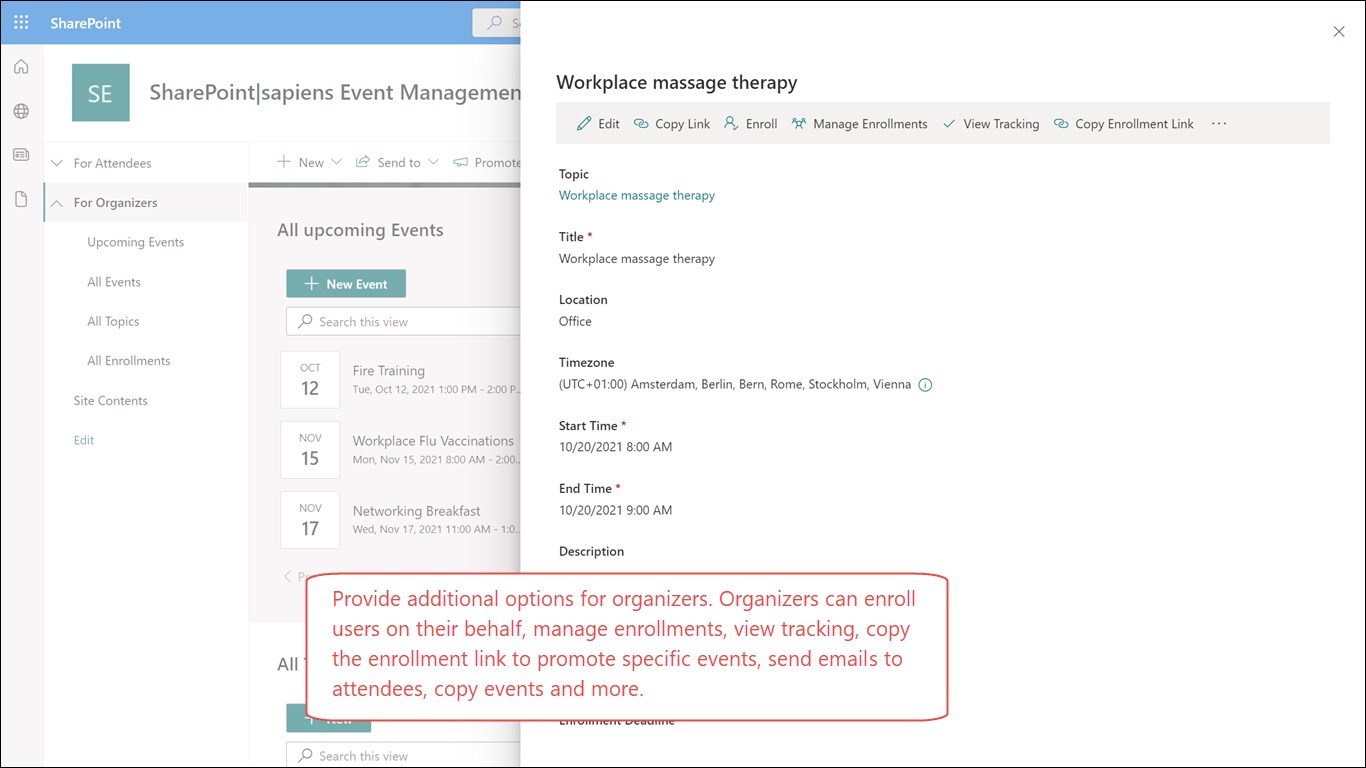Click the SharePoint header search box
Image resolution: width=1366 pixels, height=768 pixels.
coord(497,22)
